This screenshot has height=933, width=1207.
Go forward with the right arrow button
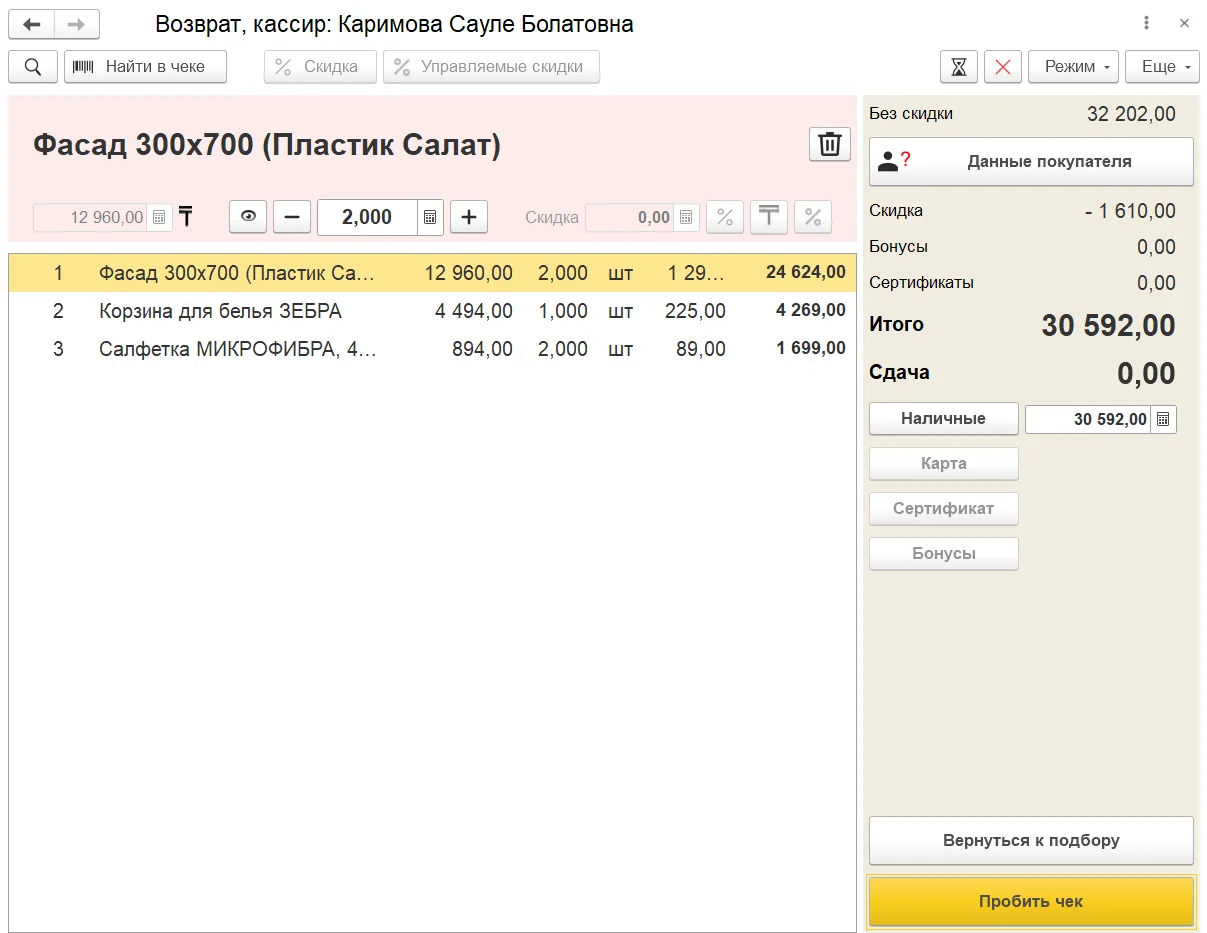(x=77, y=24)
